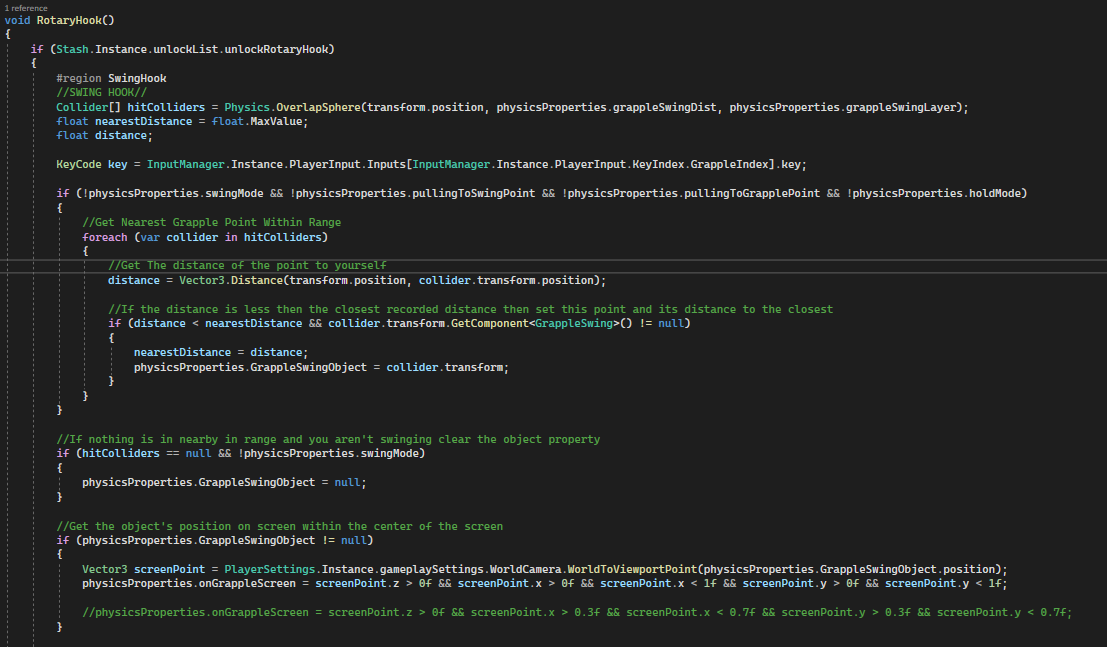Click the "//SWING HOOK//" comment
This screenshot has height=647, width=1107.
coord(102,93)
